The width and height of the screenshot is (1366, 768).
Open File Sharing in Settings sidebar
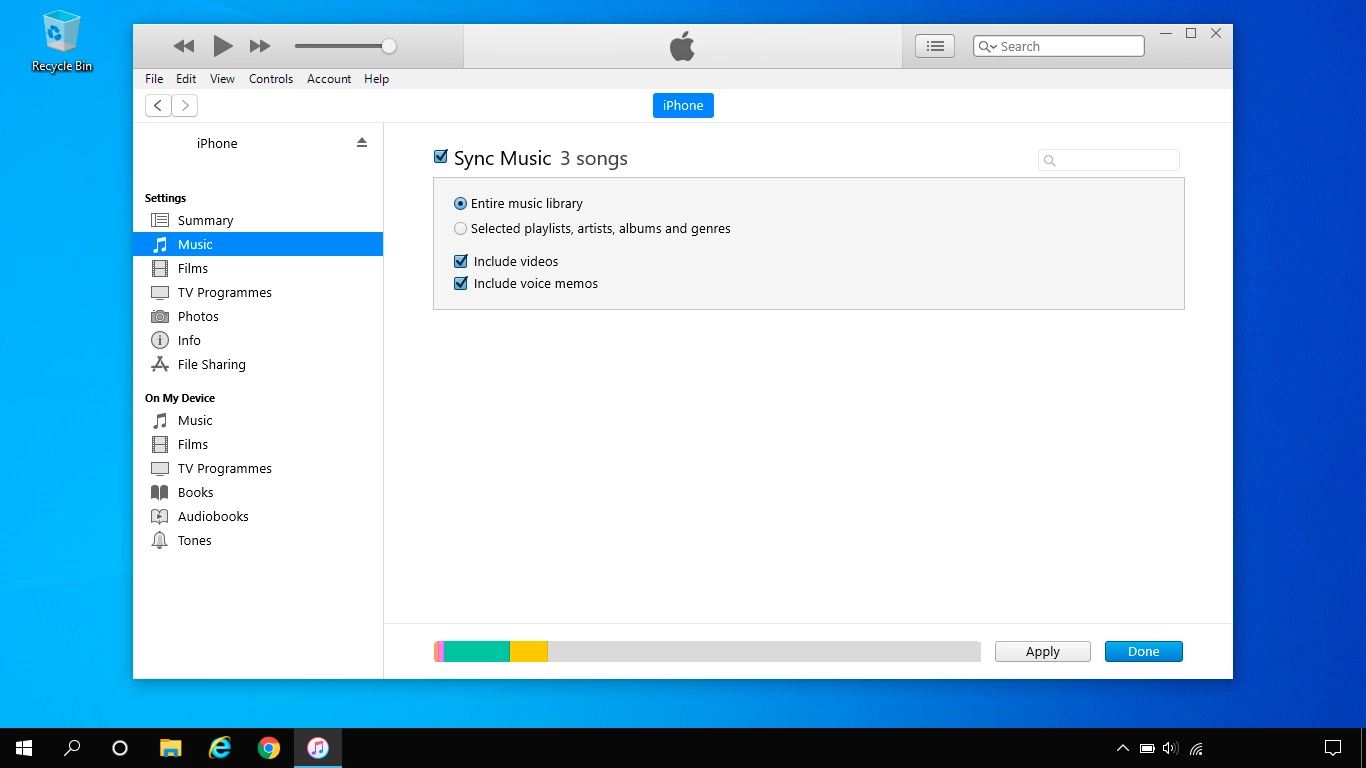(x=211, y=365)
